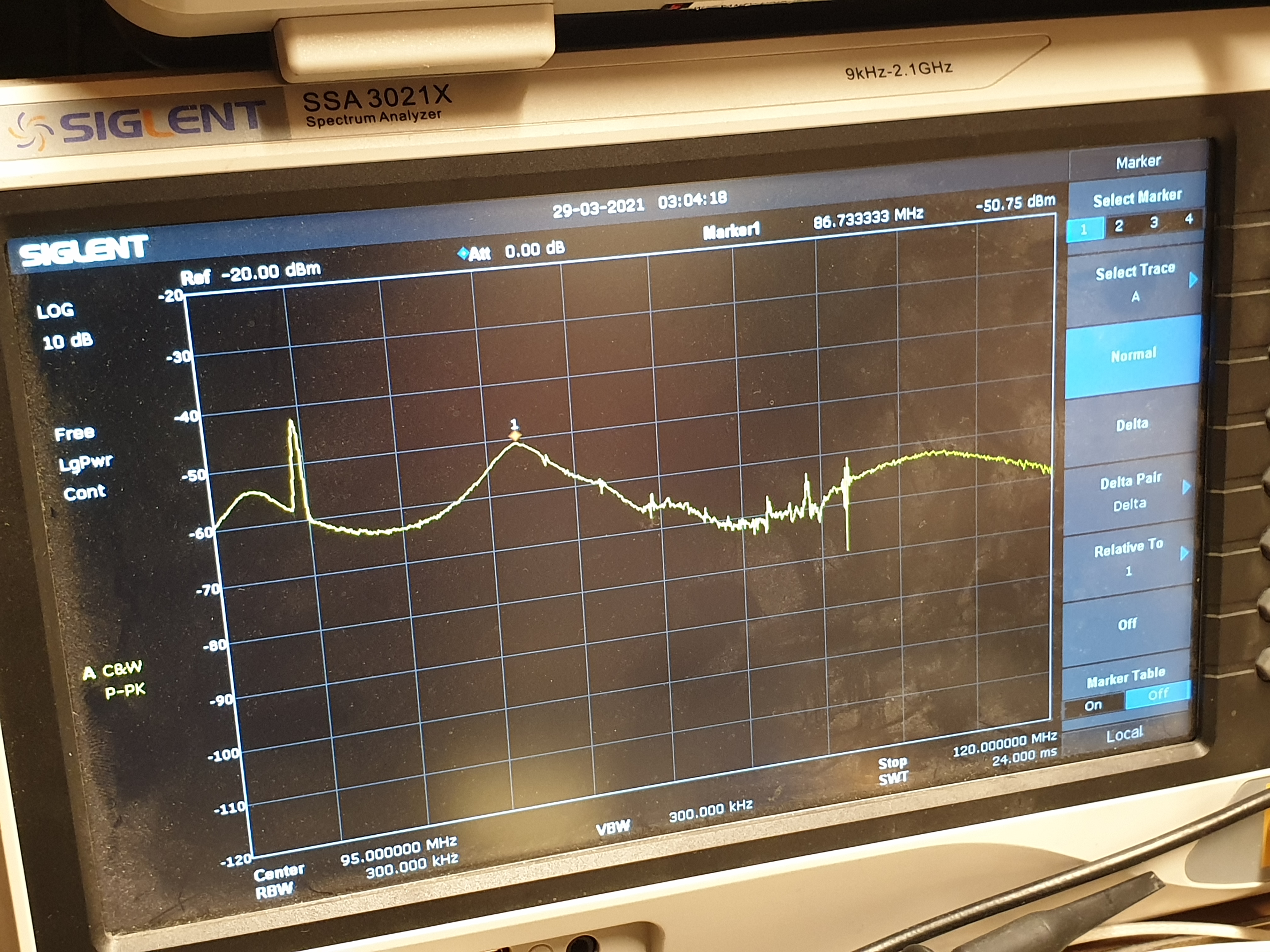Open the Relative To menu
1270x952 pixels.
1128,558
